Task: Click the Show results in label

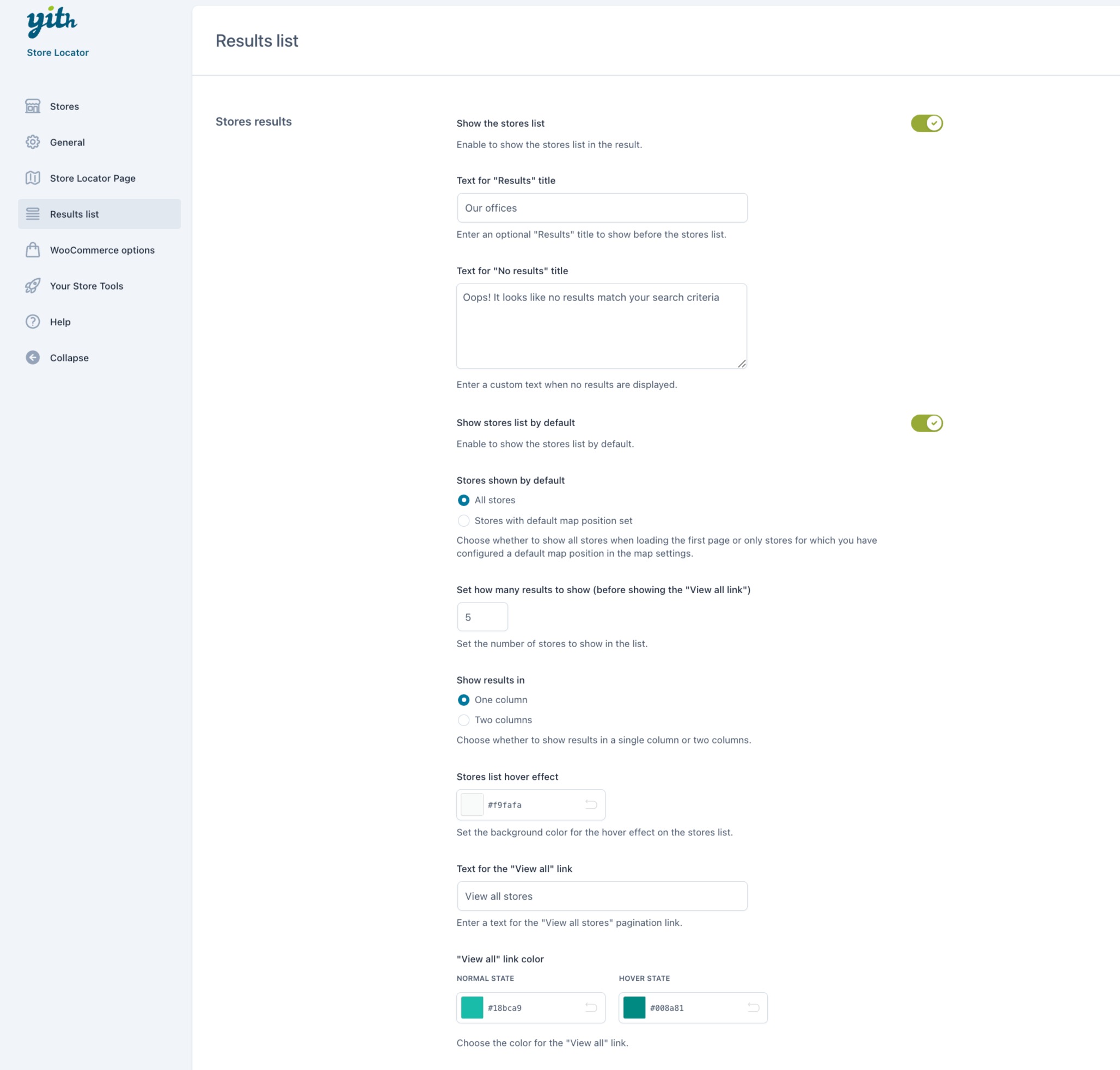Action: click(490, 680)
